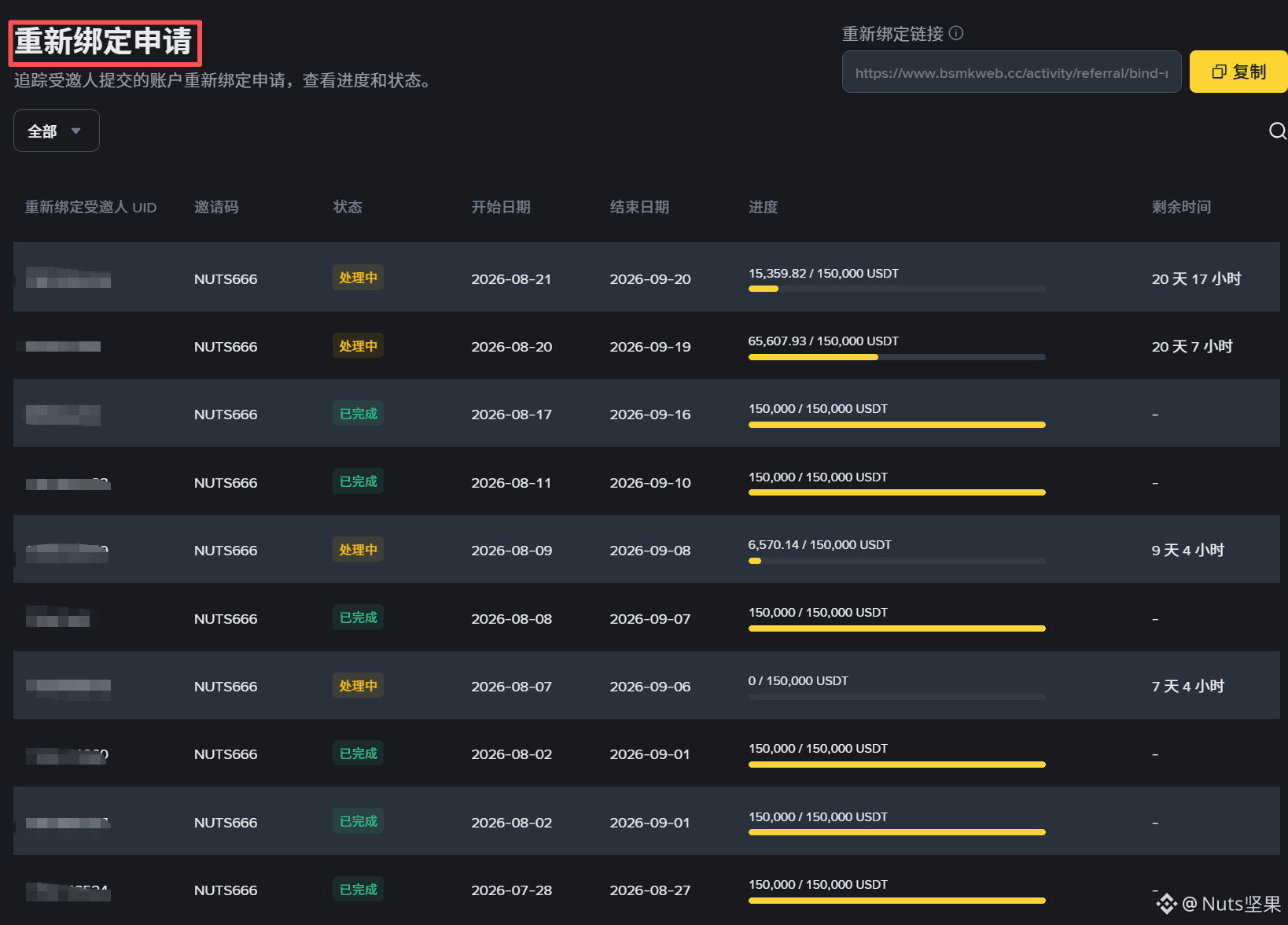Click end date 2026-09-06

pyautogui.click(x=650, y=687)
